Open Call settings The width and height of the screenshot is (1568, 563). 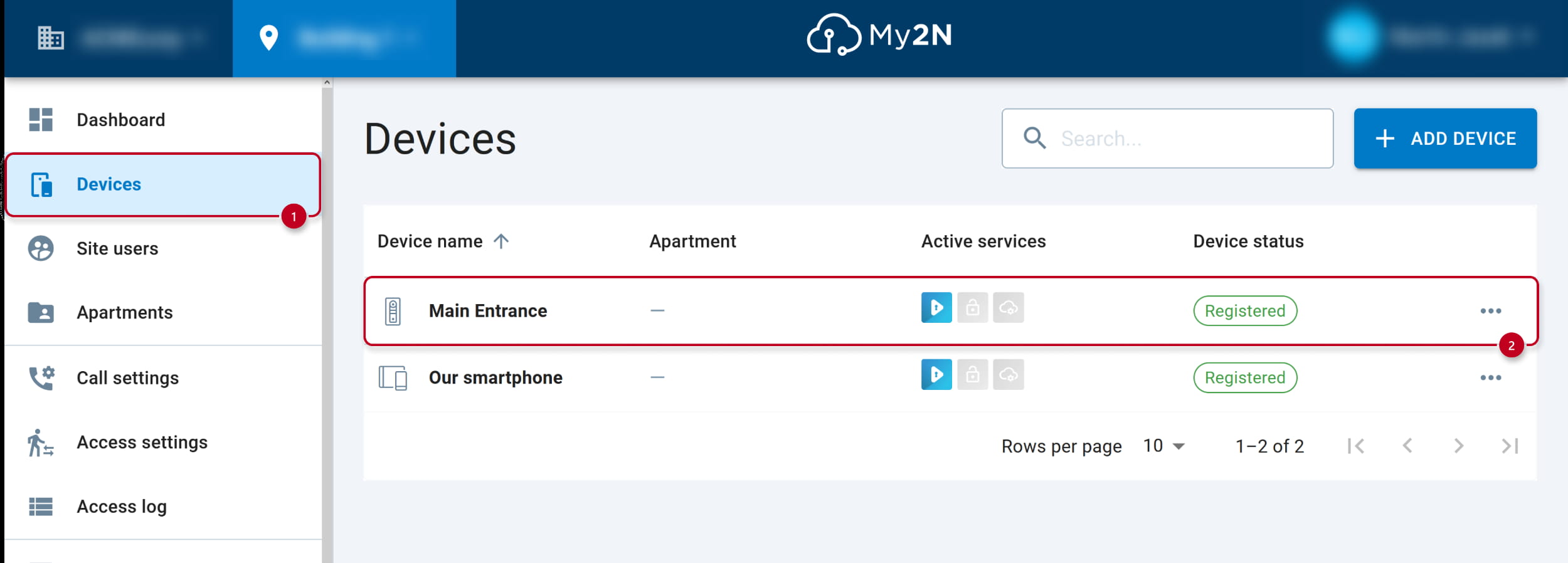click(x=163, y=377)
